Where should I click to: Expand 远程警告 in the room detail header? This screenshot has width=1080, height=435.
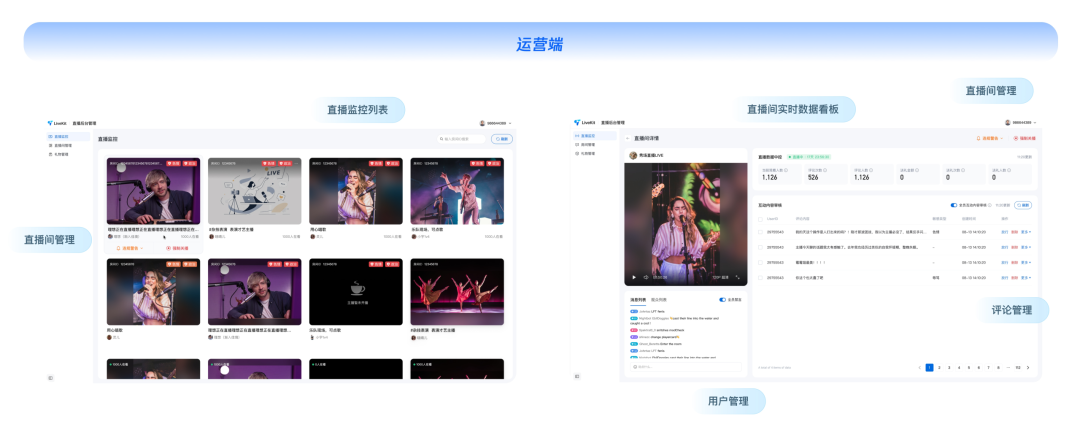[989, 138]
